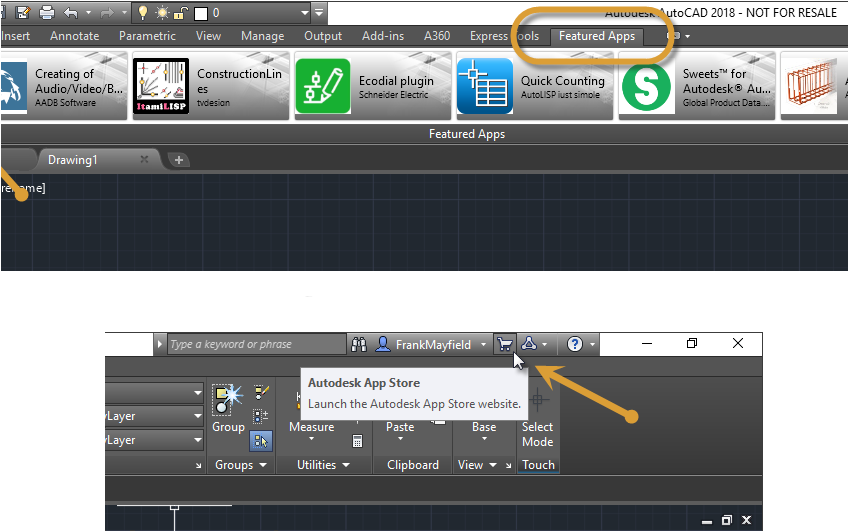The image size is (848, 531).
Task: Click the white layer color swatch
Action: click(x=200, y=14)
